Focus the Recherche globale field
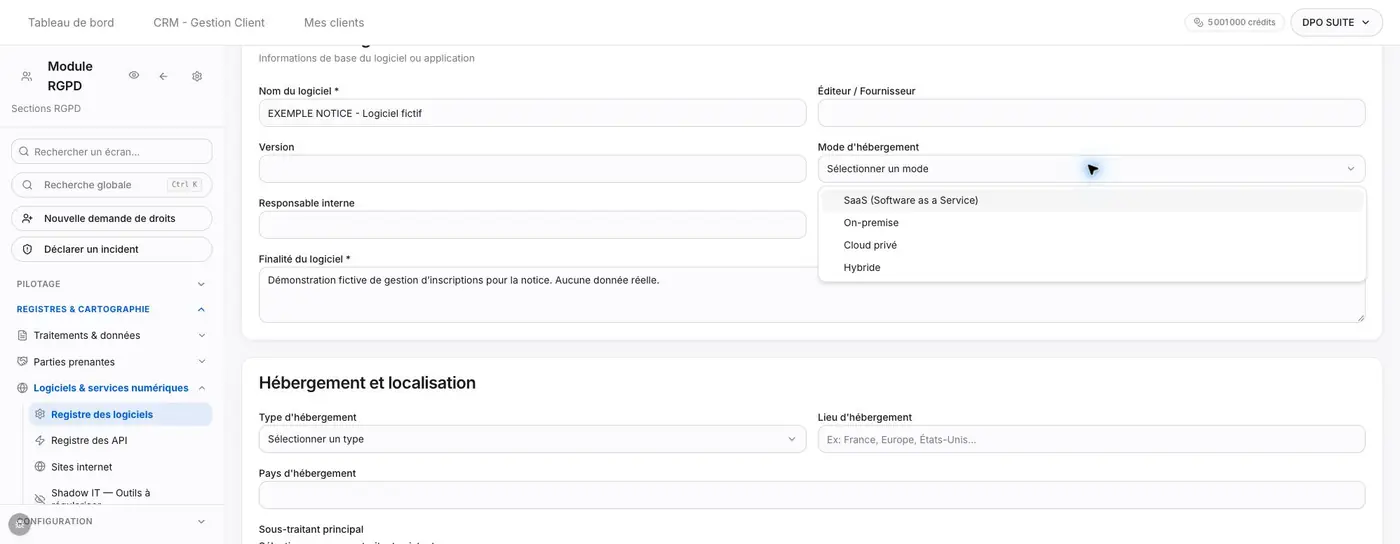Viewport: 1400px width, 544px height. point(112,185)
